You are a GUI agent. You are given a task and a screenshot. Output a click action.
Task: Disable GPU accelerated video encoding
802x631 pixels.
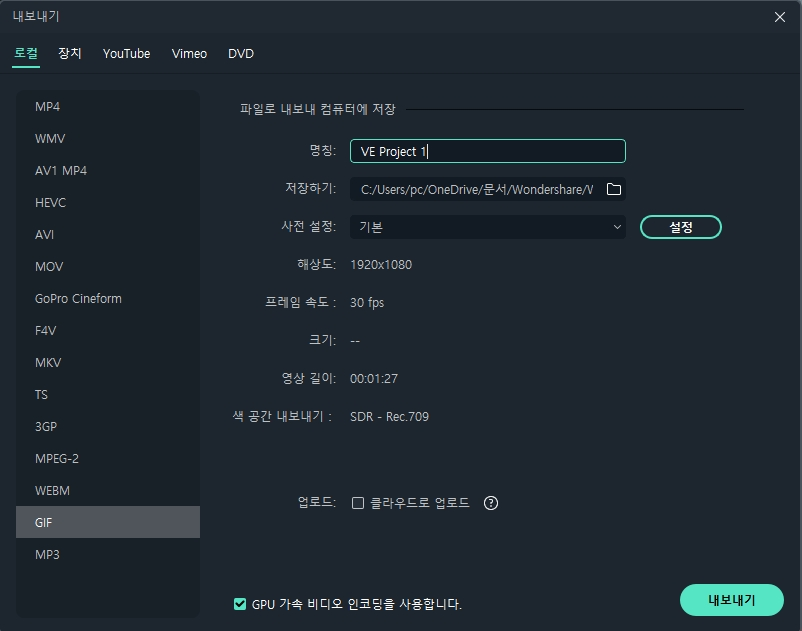(x=239, y=604)
